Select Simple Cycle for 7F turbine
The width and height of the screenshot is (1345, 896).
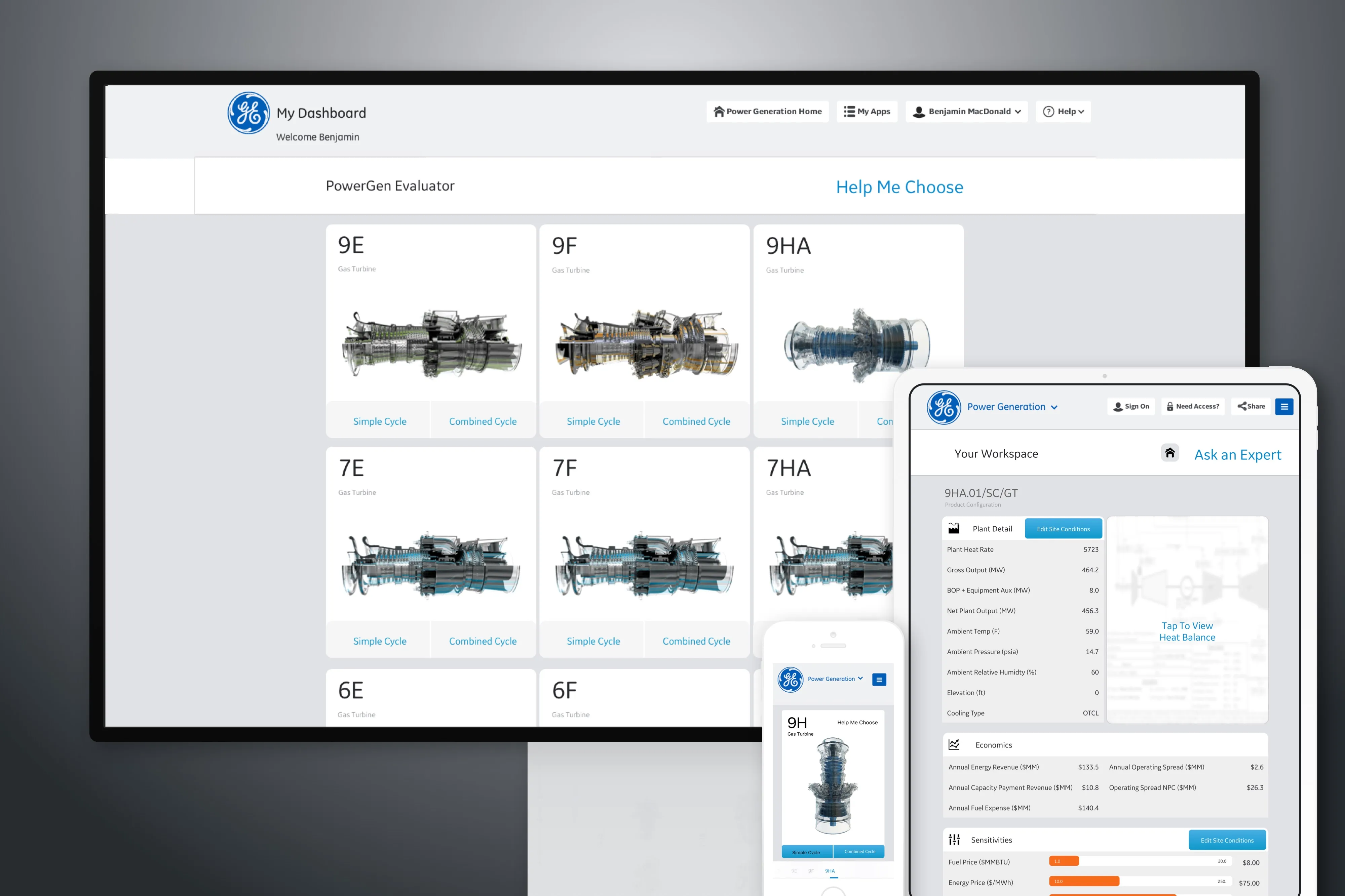click(593, 641)
